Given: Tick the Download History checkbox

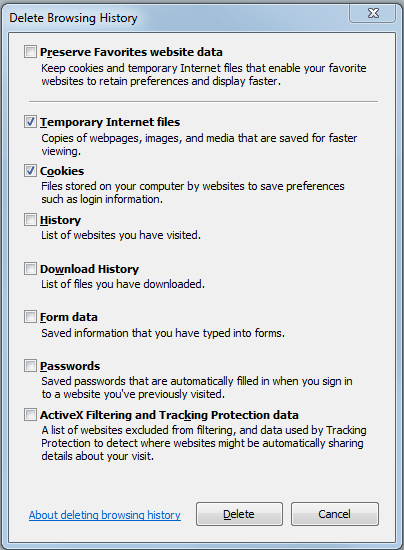Looking at the screenshot, I should (x=30, y=269).
